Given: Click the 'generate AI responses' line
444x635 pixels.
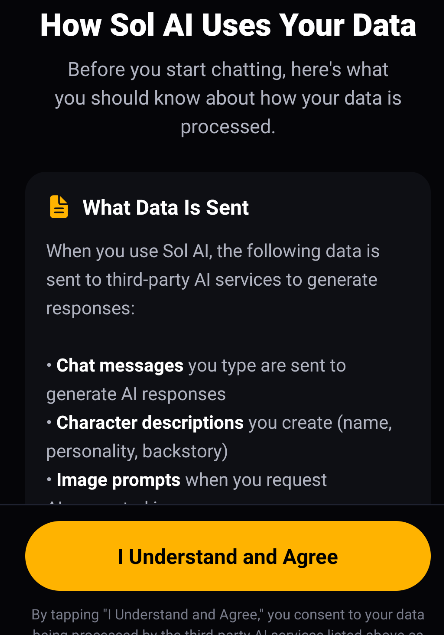Looking at the screenshot, I should (x=136, y=394).
